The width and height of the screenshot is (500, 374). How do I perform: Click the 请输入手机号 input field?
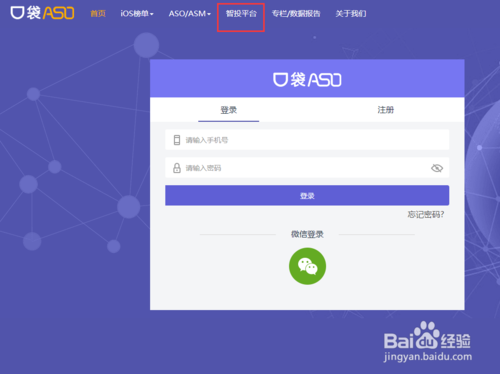pyautogui.click(x=307, y=140)
